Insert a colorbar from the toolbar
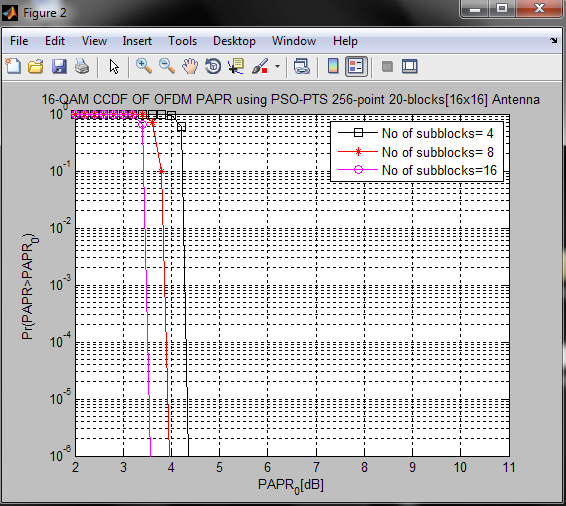The width and height of the screenshot is (566, 506). [x=333, y=66]
